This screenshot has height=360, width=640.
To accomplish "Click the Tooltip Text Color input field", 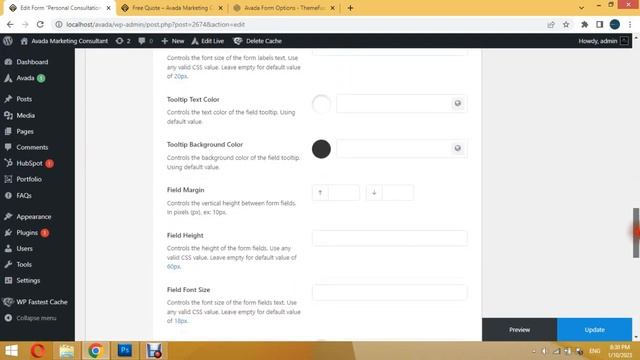I will (x=393, y=104).
